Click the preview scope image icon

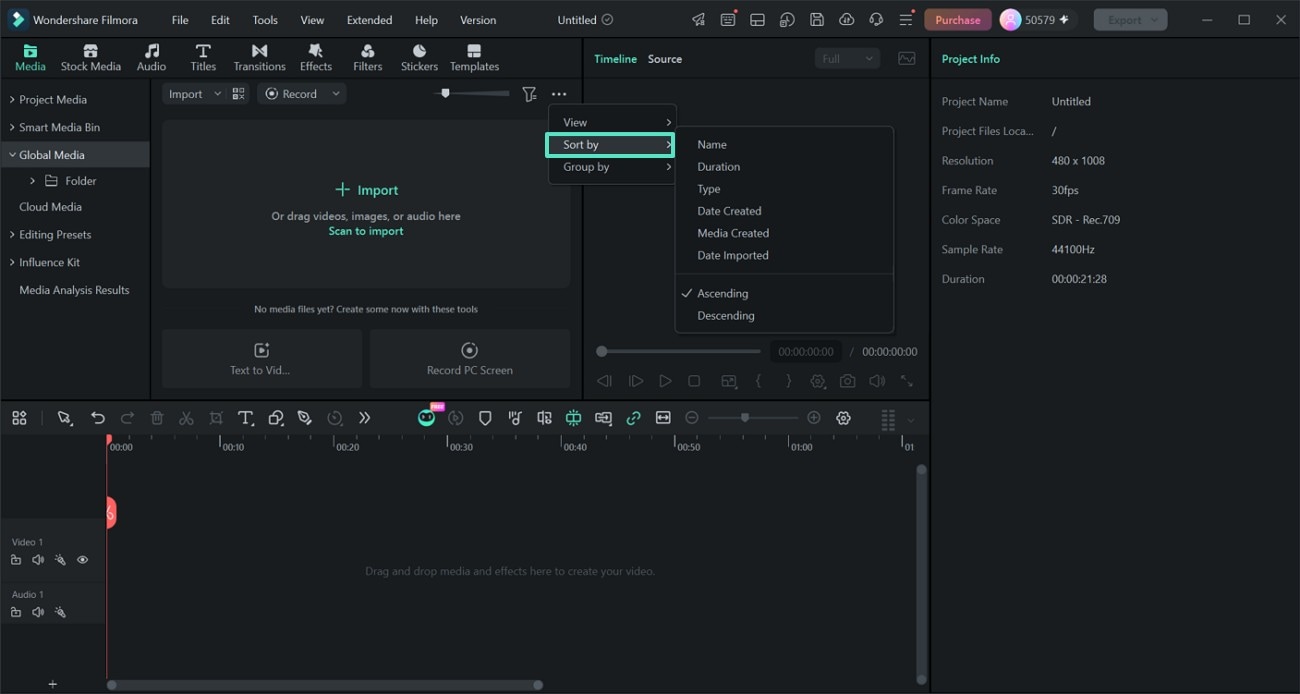click(x=907, y=59)
